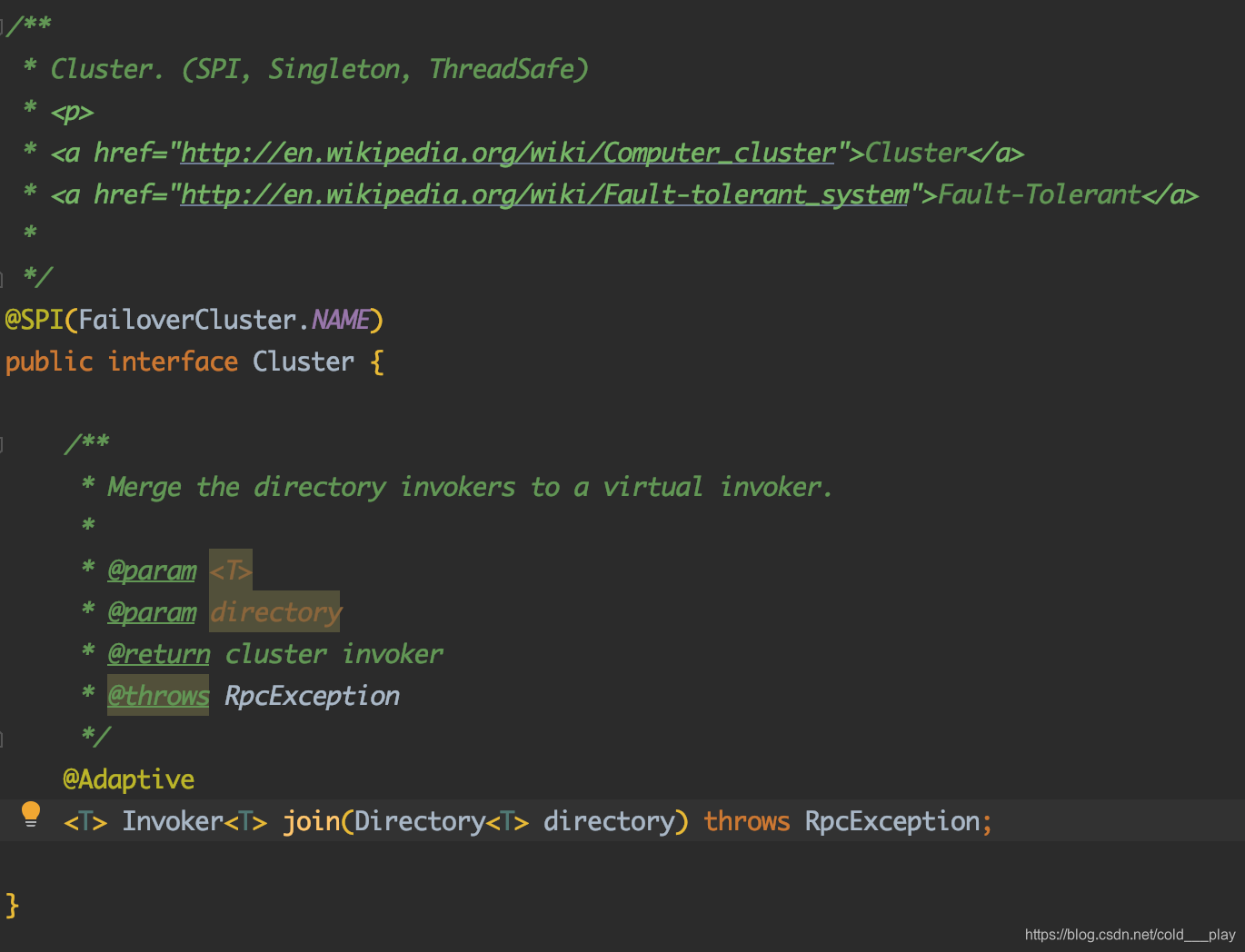Viewport: 1245px width, 952px height.
Task: Open the Fault-tolerant_system Wikipedia link
Action: [x=544, y=194]
